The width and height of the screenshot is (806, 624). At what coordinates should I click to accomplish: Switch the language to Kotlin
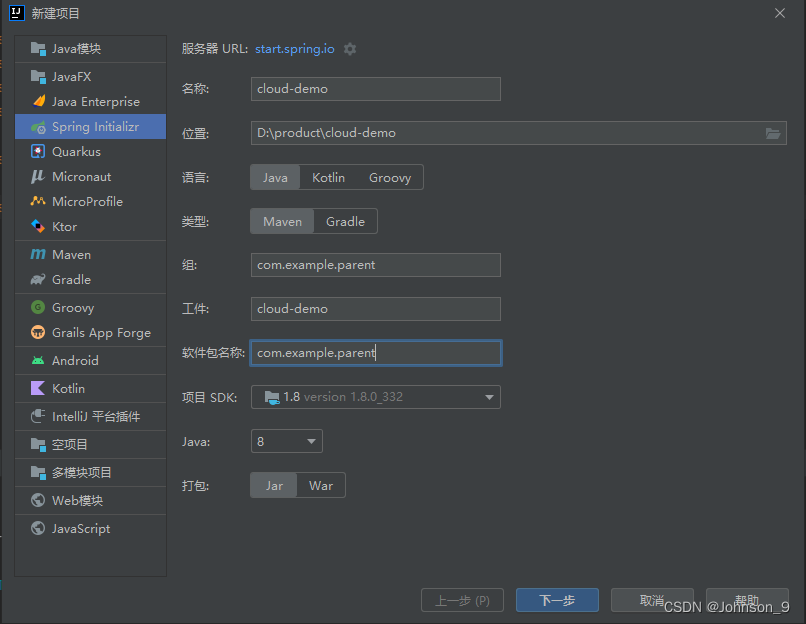[x=328, y=176]
